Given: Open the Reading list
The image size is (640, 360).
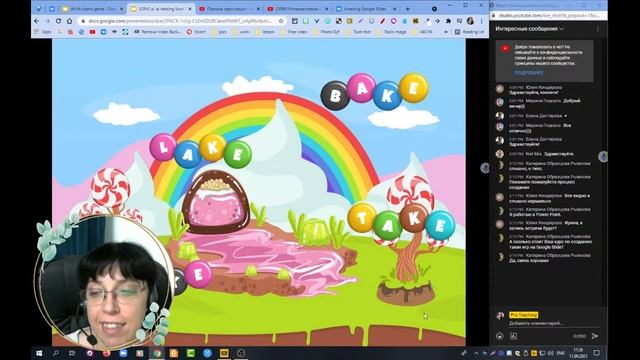Looking at the screenshot, I should (469, 32).
